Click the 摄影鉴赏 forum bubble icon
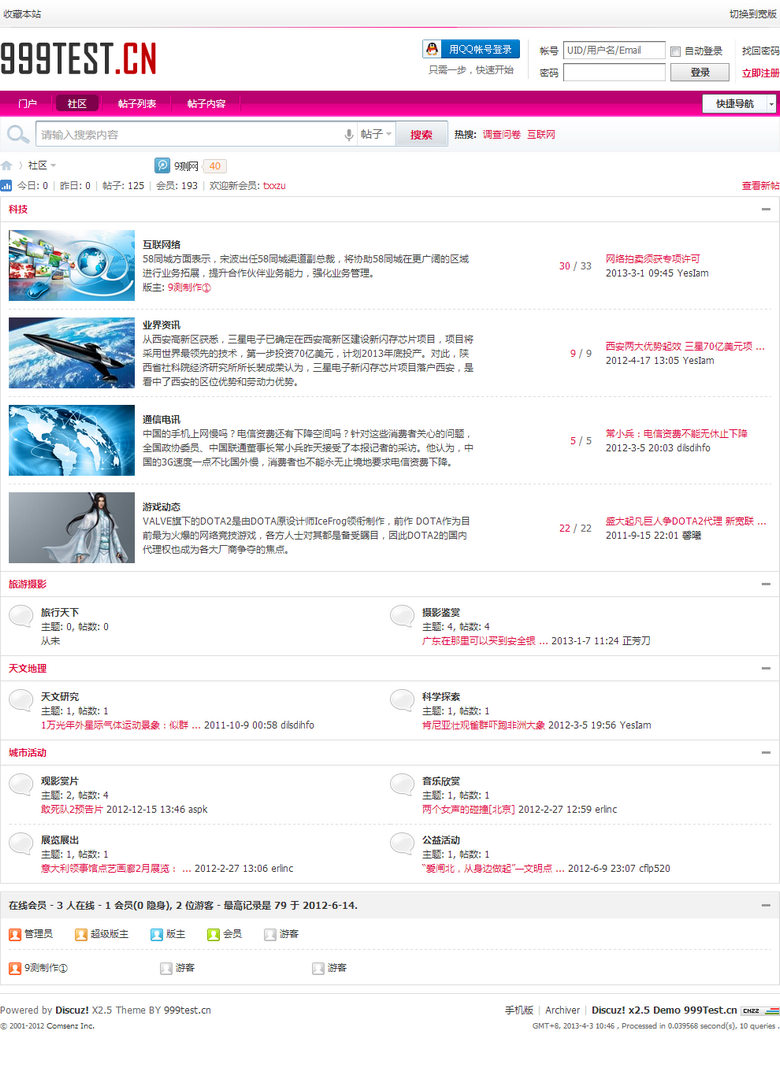The height and width of the screenshot is (1072, 780). pos(402,616)
